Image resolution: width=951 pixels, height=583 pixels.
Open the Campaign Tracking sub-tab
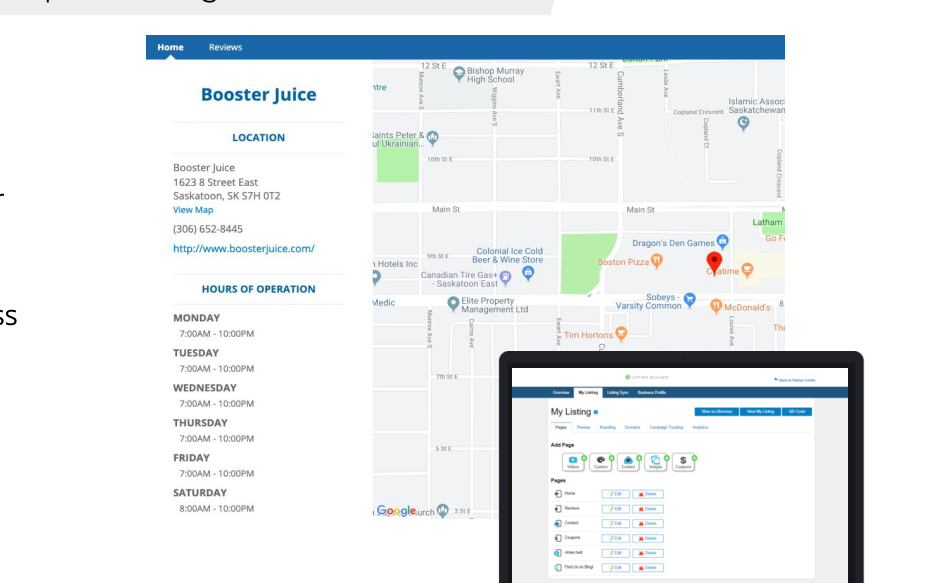coord(667,427)
